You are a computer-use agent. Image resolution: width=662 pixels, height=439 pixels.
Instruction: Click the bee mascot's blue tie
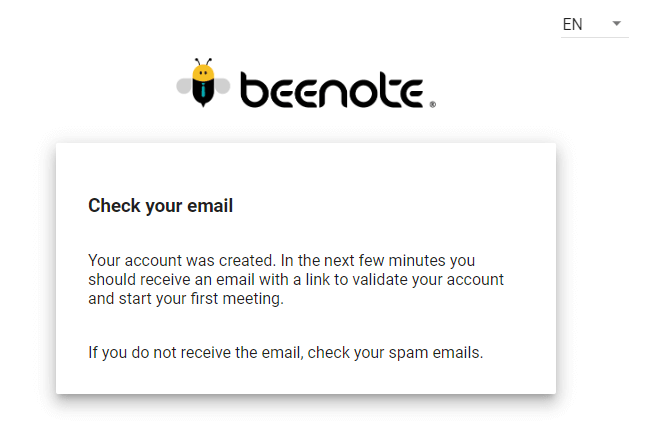pyautogui.click(x=203, y=89)
